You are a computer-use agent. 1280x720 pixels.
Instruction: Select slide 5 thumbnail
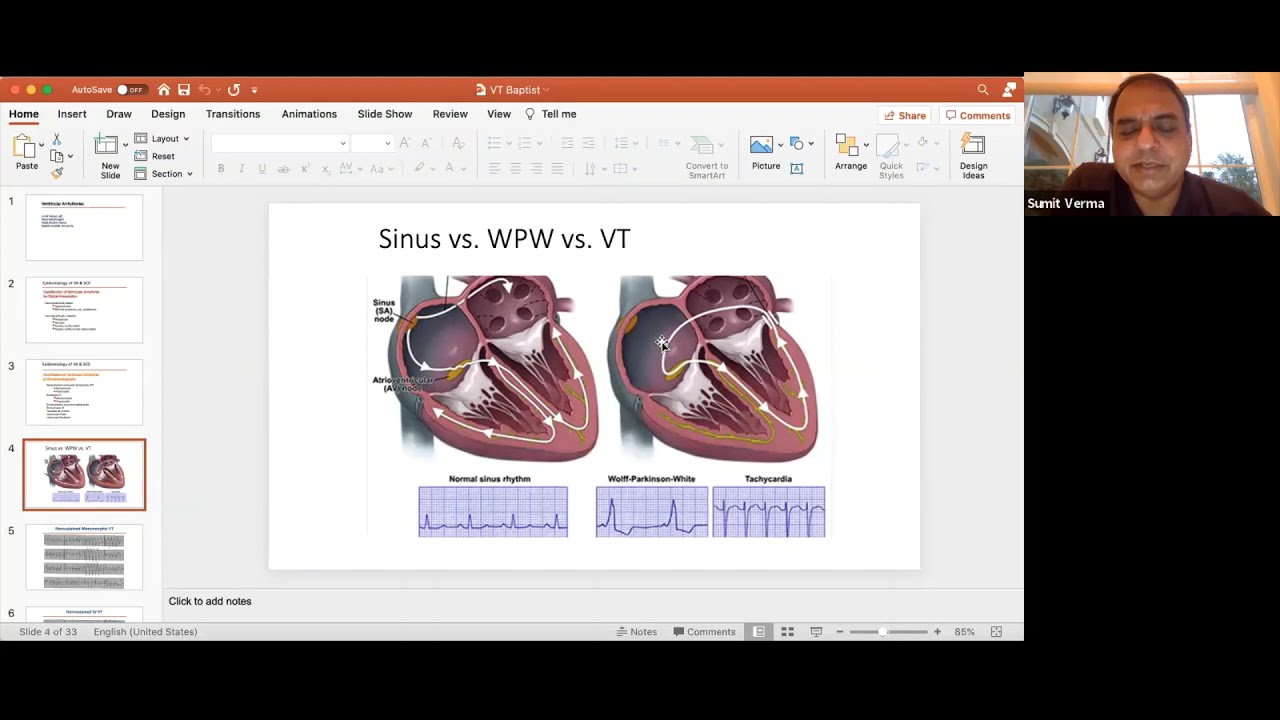click(x=84, y=557)
